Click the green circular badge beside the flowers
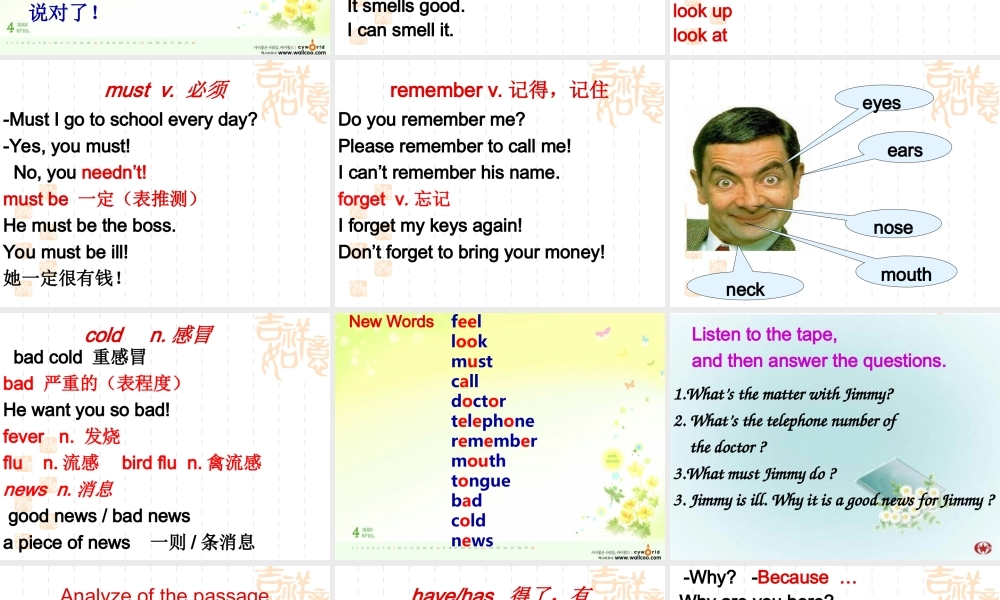The width and height of the screenshot is (1000, 600). pyautogui.click(x=612, y=460)
